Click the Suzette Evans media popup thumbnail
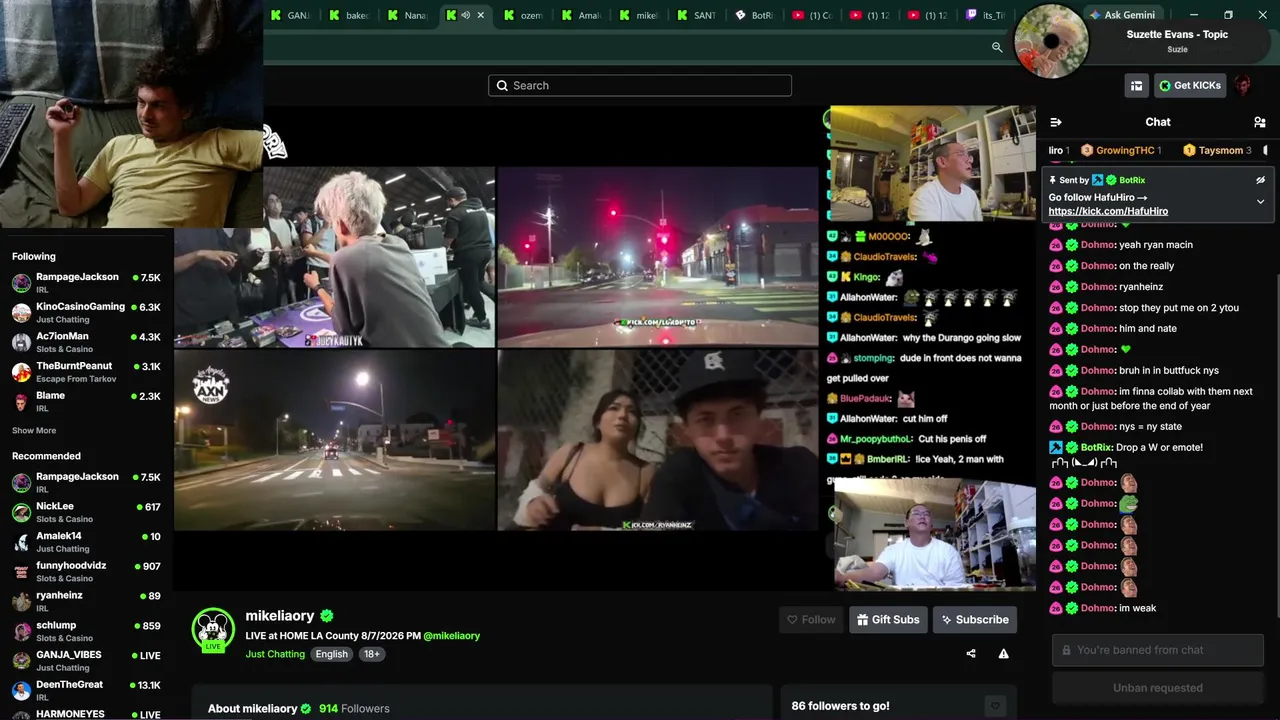1280x720 pixels. (1051, 41)
